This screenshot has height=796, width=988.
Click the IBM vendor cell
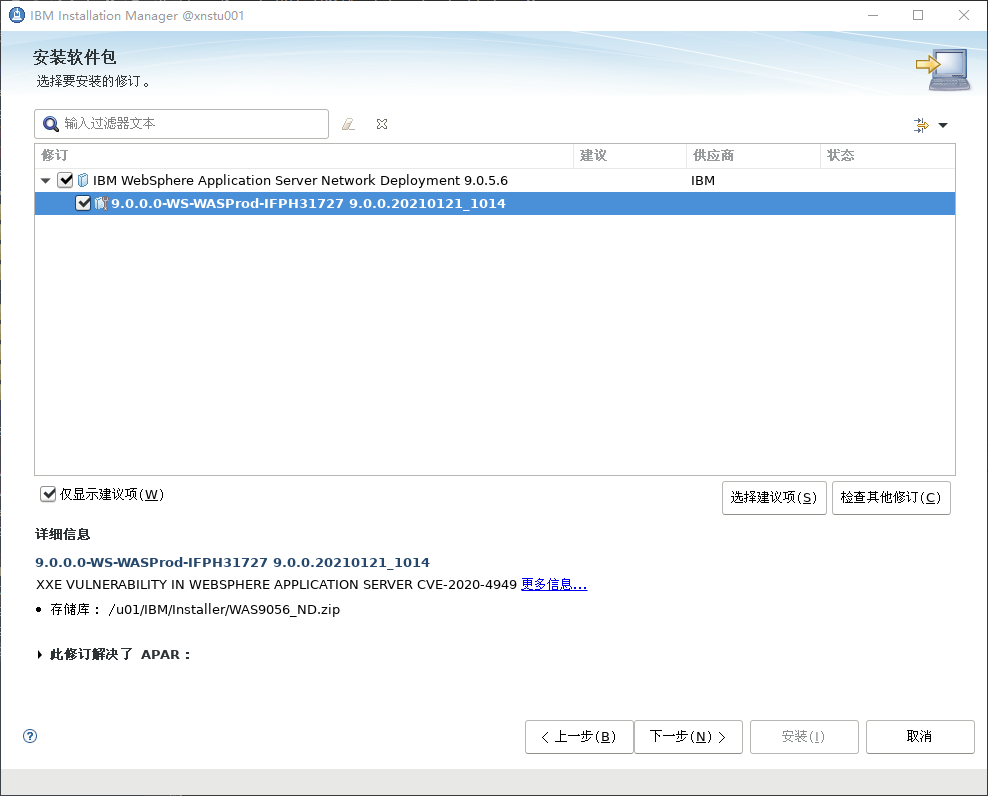click(703, 181)
